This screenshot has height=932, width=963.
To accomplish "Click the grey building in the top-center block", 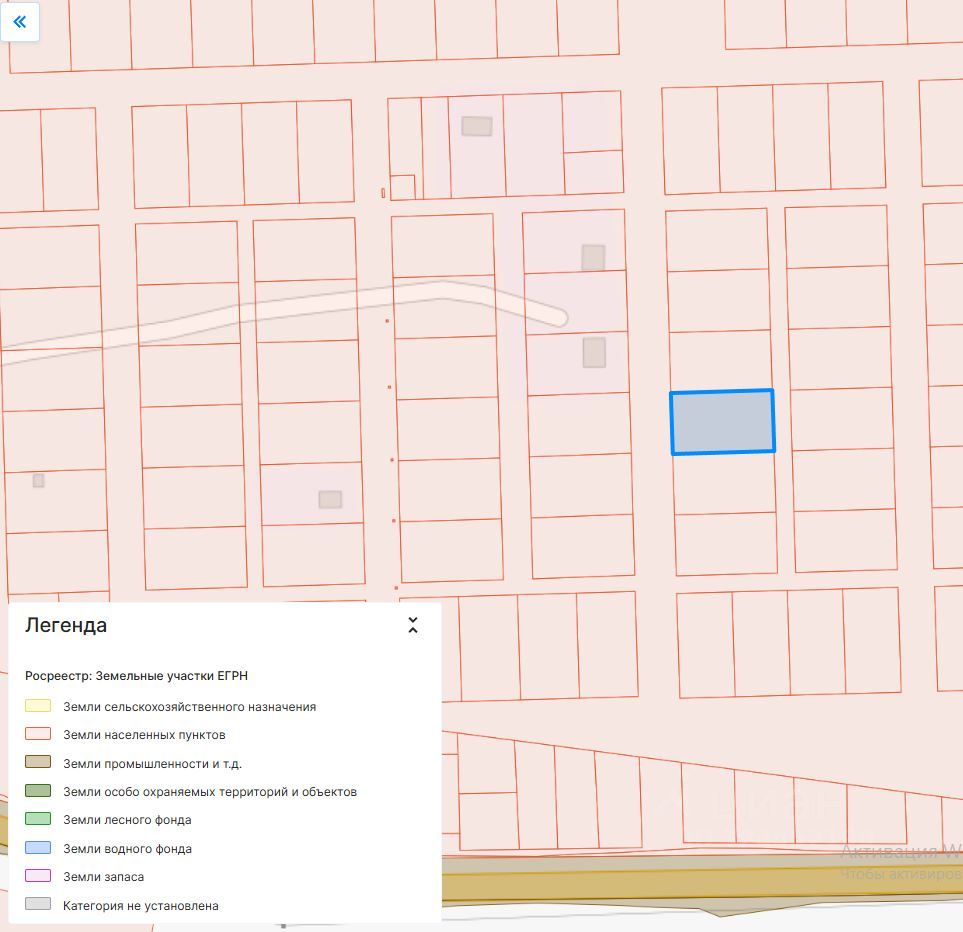I will pos(477,126).
